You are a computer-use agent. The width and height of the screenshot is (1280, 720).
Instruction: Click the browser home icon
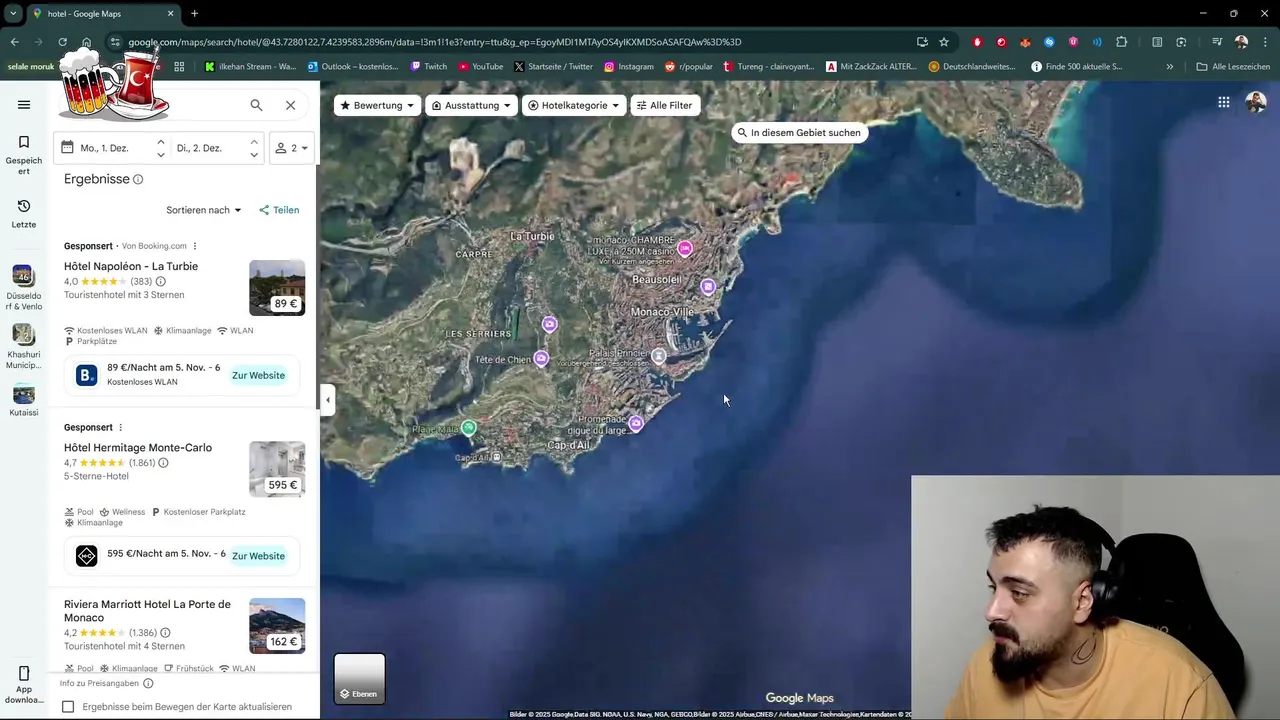(x=87, y=42)
